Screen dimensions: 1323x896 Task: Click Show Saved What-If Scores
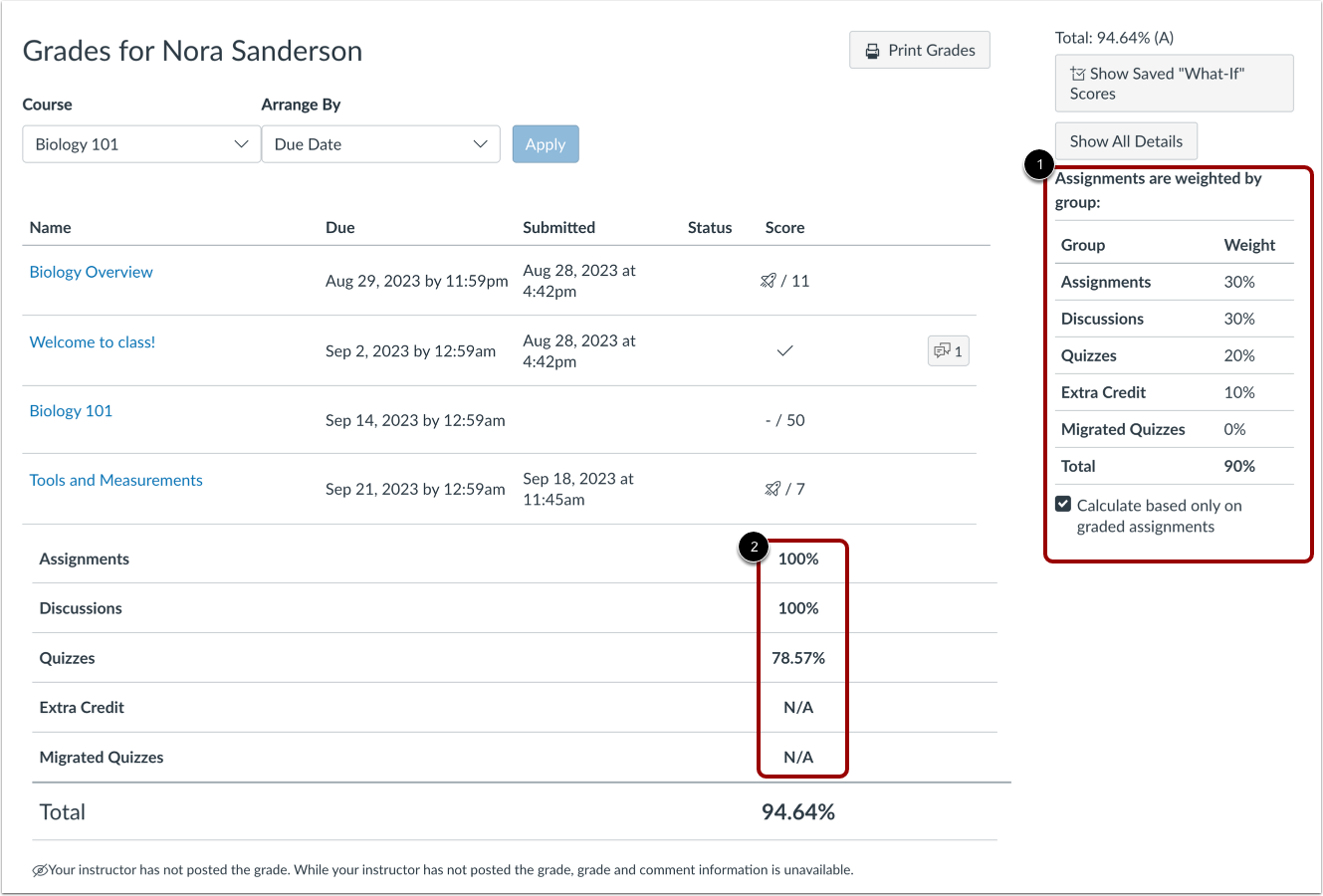(x=1174, y=83)
